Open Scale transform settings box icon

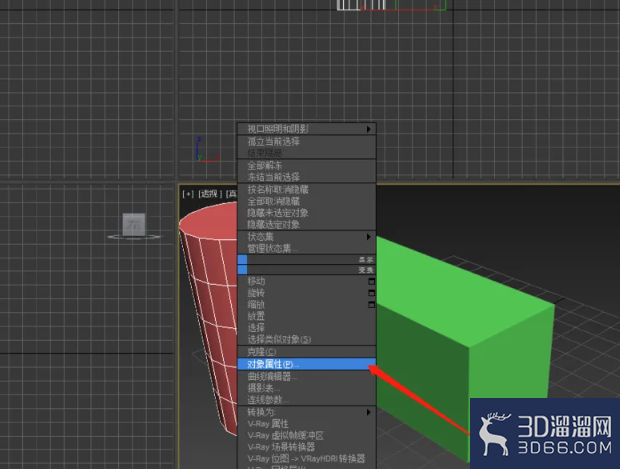[x=371, y=304]
